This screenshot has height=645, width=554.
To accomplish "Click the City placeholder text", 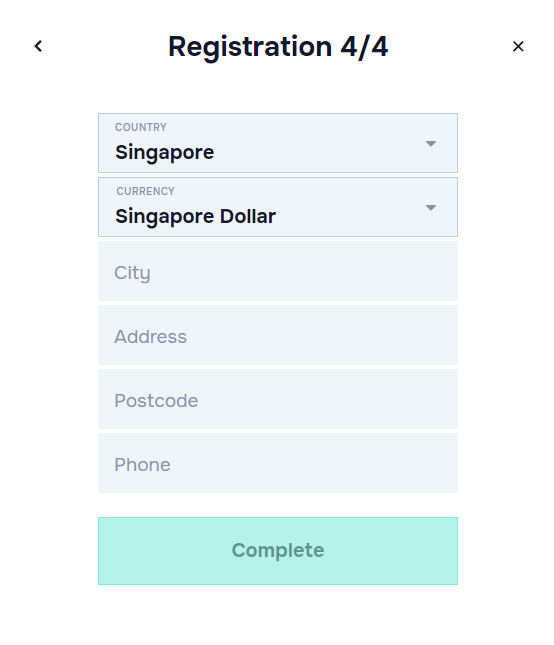I will [132, 273].
